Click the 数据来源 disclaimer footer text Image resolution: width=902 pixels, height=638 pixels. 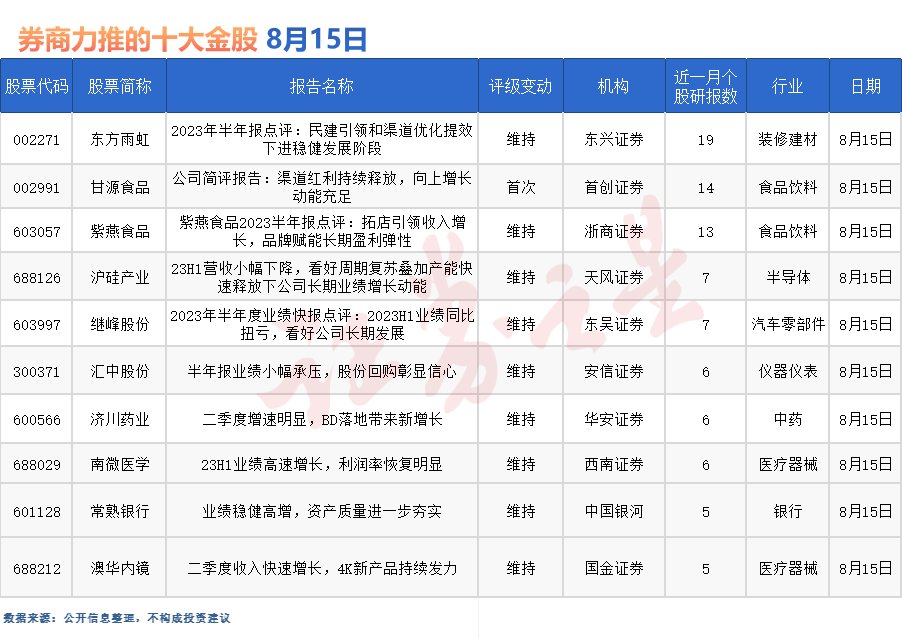coord(116,618)
